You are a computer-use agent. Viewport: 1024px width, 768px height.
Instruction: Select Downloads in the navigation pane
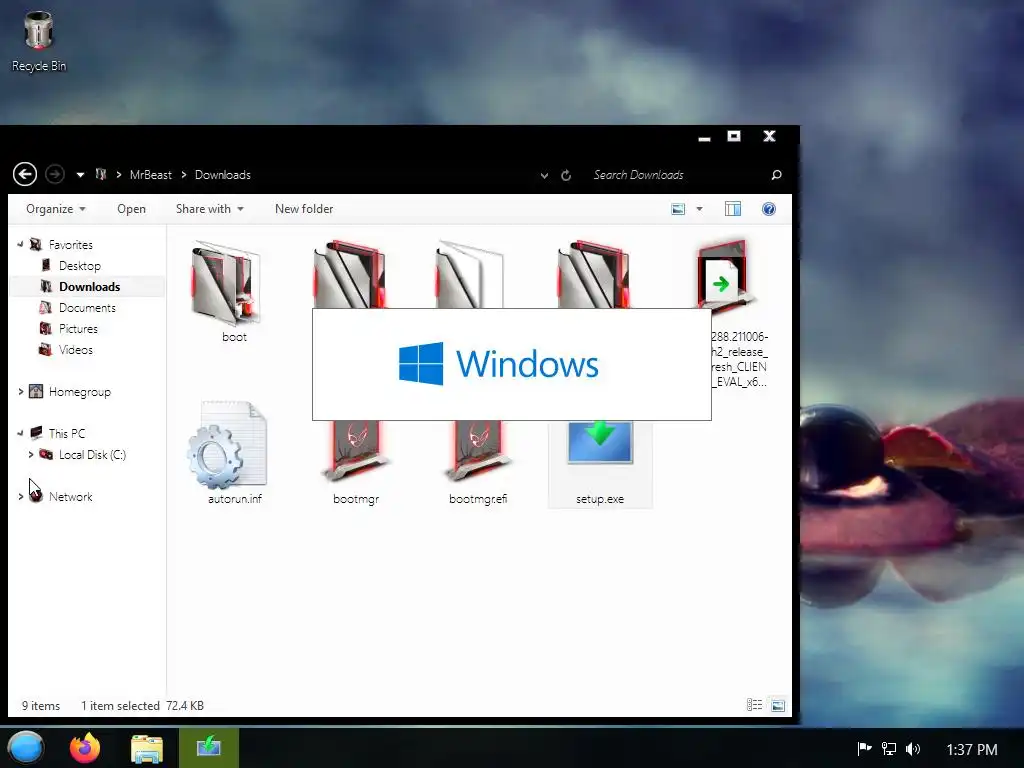89,287
